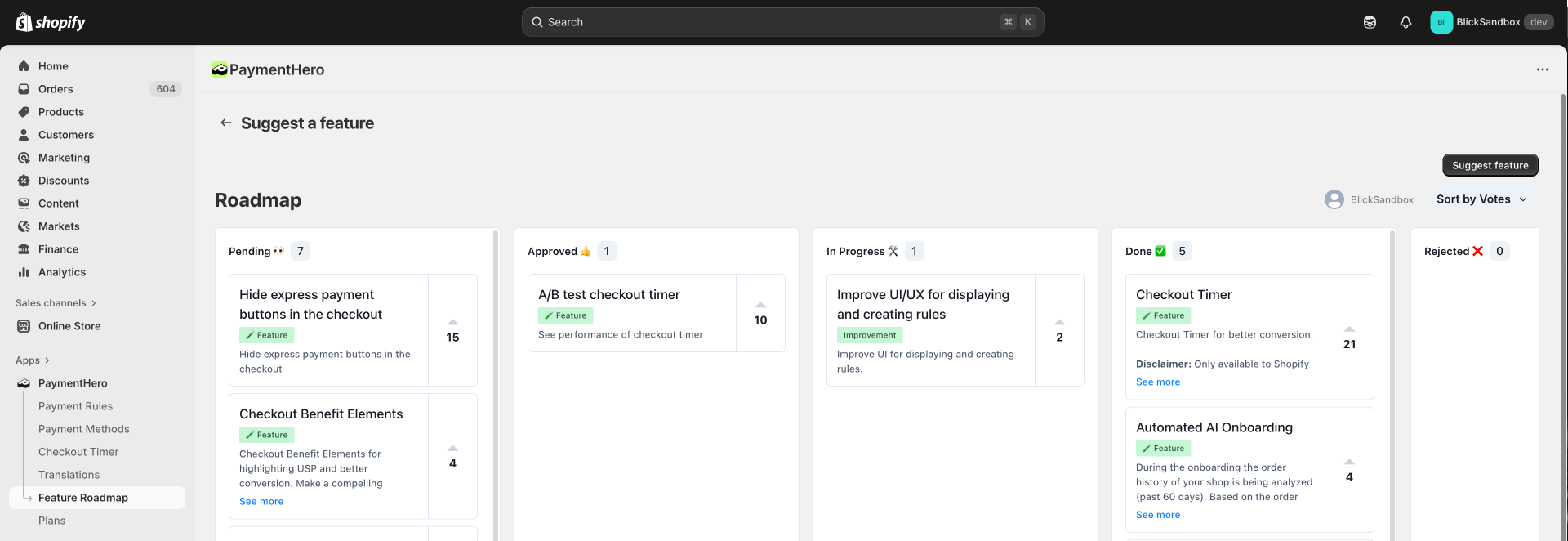Click the Products tag icon
The image size is (1568, 541).
click(24, 112)
